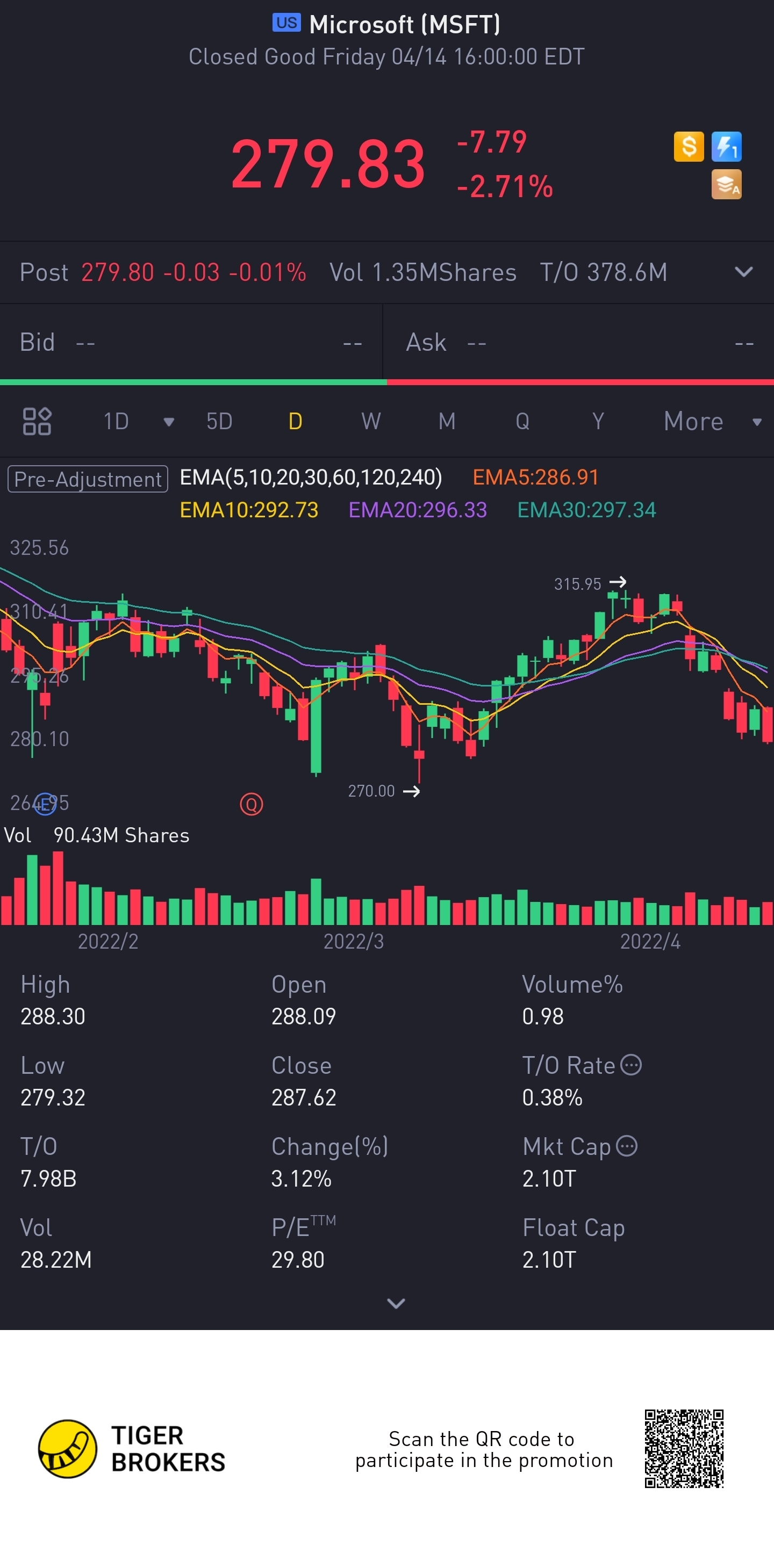
Task: Tap the Tiger Brokers logo
Action: tap(132, 1449)
